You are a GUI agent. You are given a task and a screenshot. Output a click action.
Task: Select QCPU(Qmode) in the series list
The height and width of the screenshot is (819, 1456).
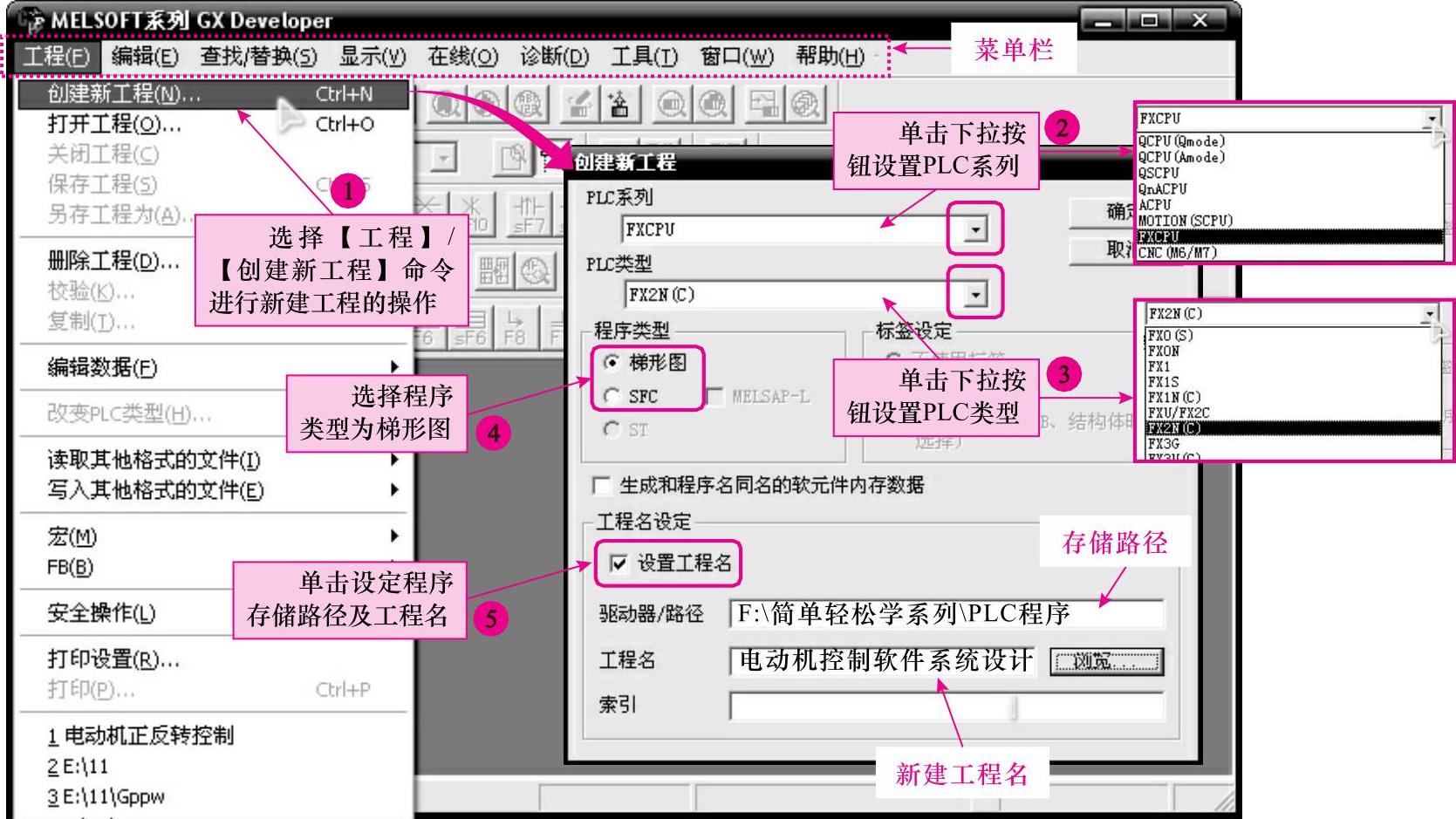coord(1289,141)
